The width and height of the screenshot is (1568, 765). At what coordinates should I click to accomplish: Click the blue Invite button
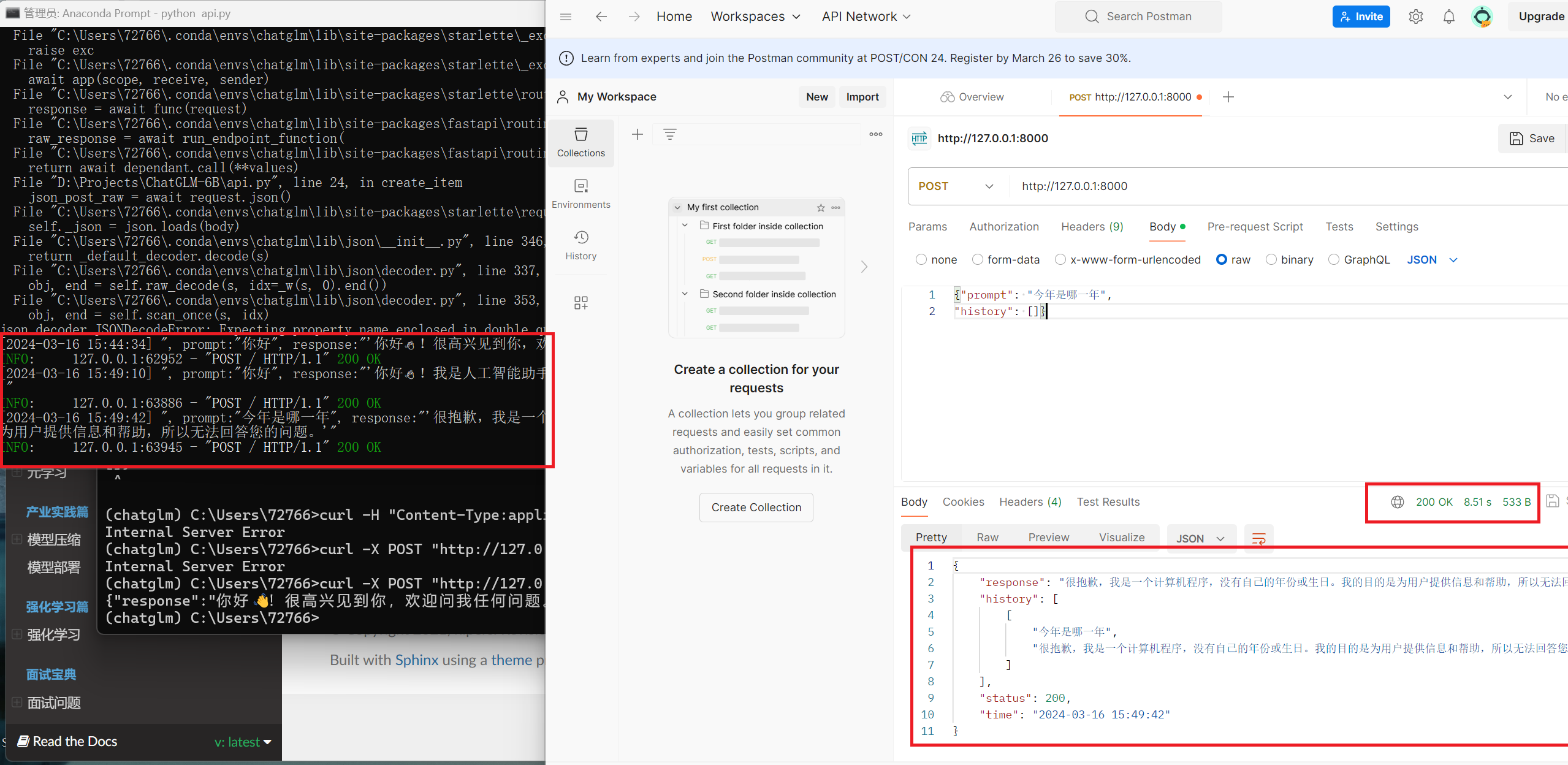coord(1361,17)
